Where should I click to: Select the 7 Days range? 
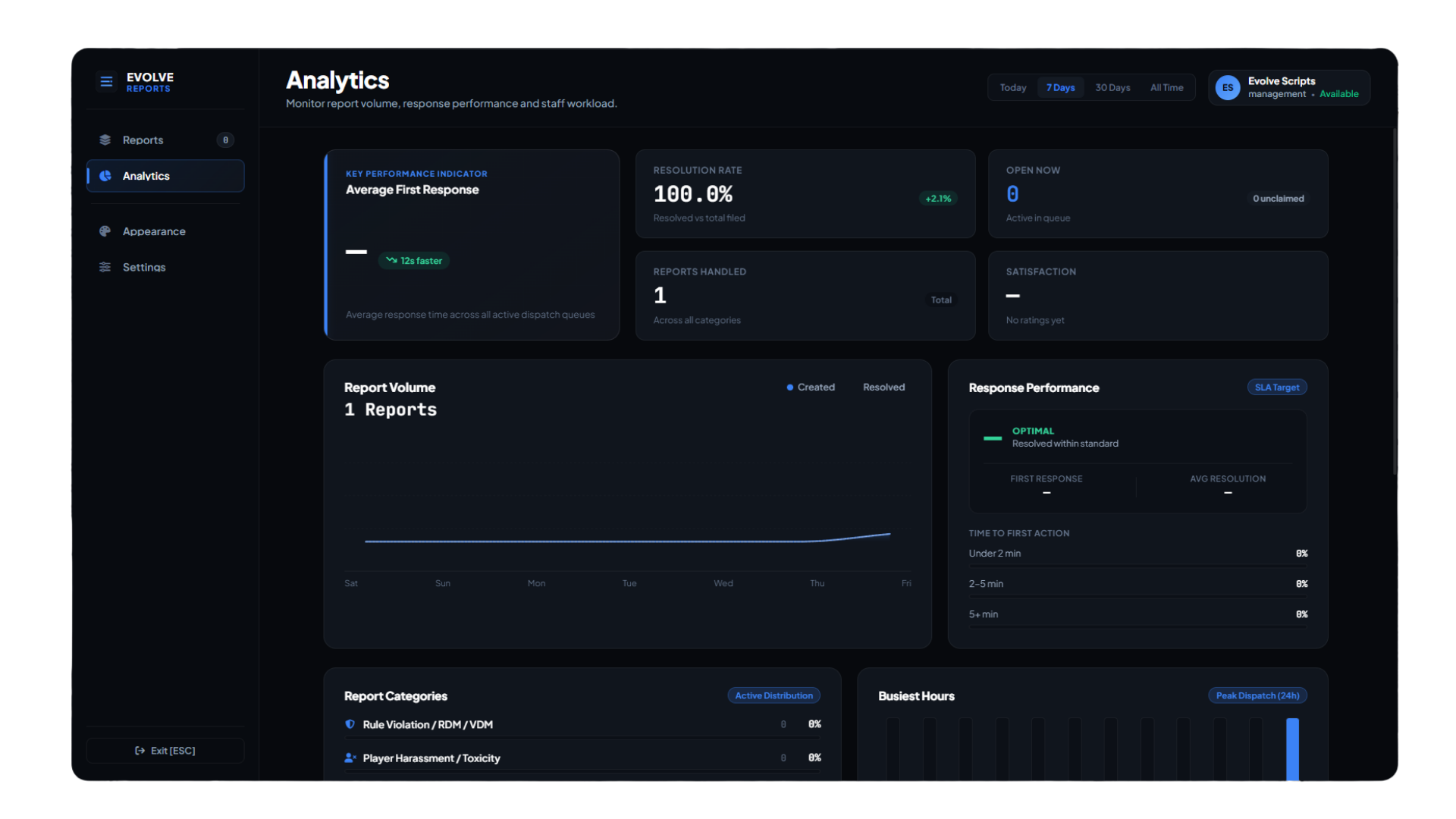1060,88
